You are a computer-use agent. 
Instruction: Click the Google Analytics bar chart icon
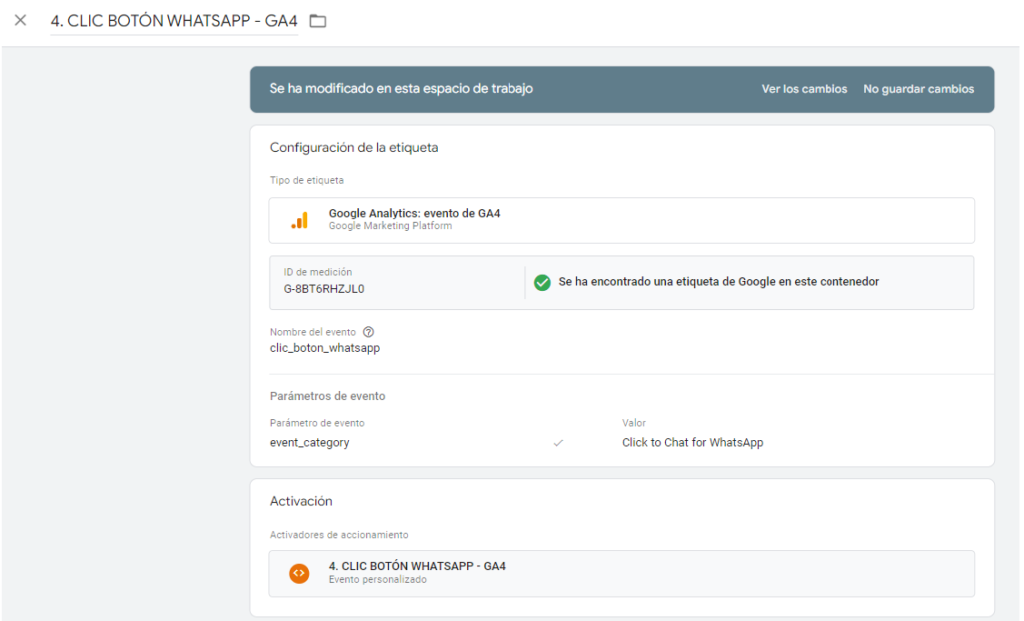click(300, 220)
